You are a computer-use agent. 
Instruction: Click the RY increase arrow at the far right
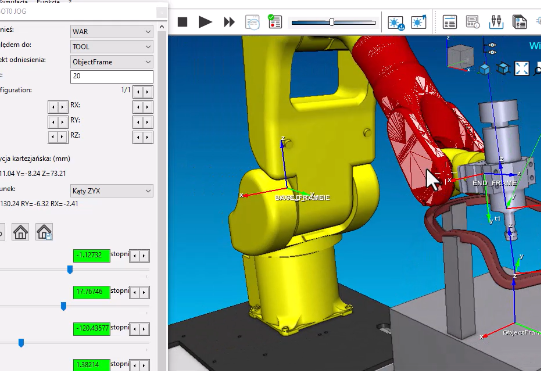pyautogui.click(x=148, y=122)
